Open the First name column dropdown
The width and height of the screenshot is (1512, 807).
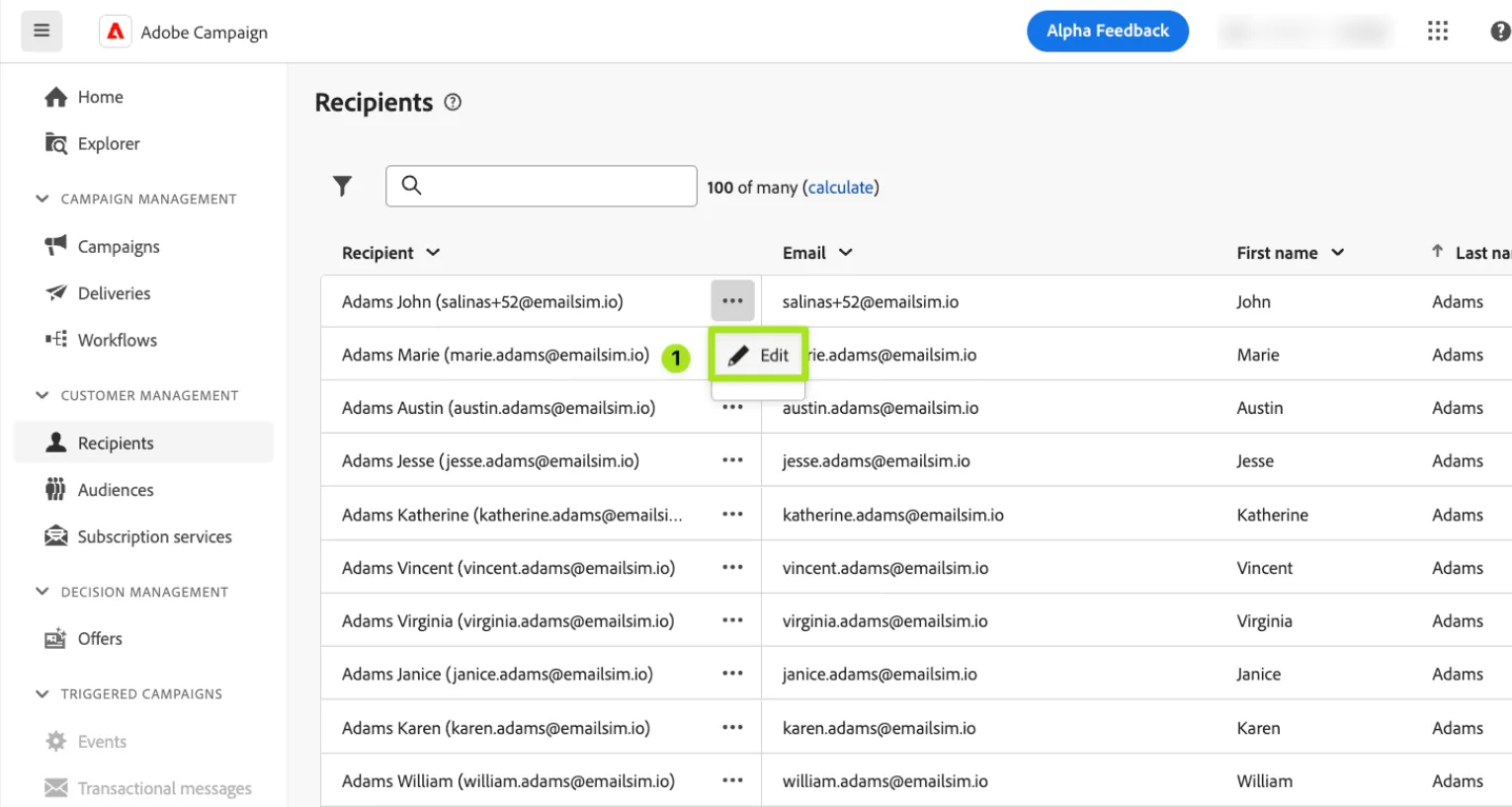pos(1337,253)
